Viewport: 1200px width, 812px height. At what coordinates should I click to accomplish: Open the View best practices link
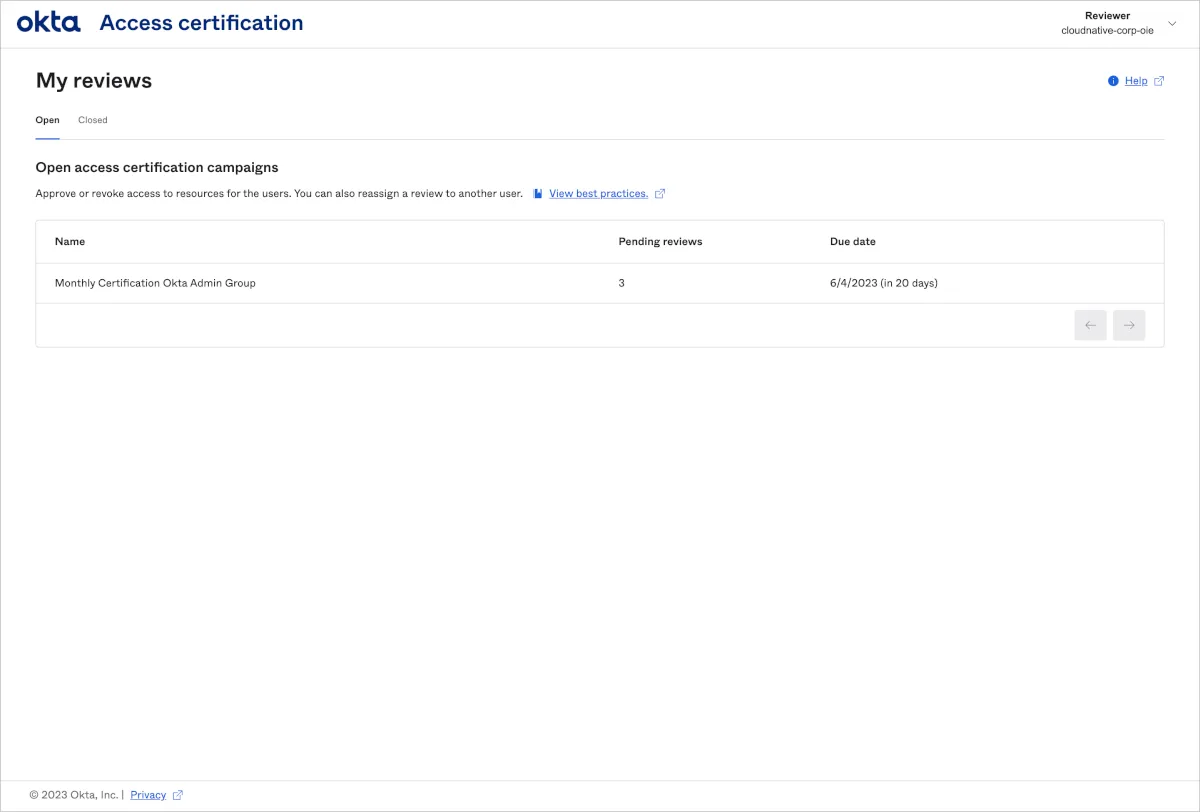coord(598,194)
